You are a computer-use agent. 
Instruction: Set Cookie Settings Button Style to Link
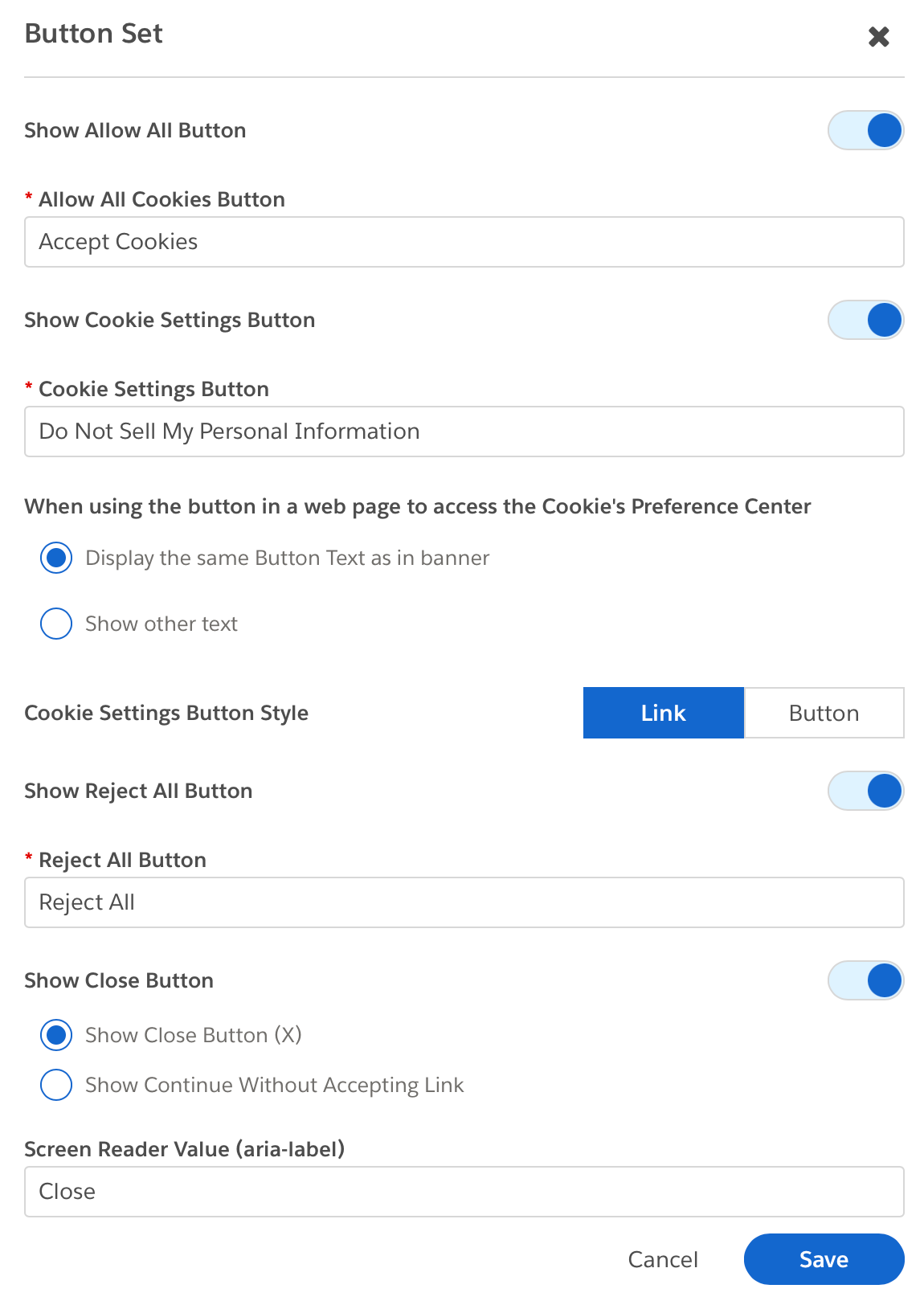664,713
